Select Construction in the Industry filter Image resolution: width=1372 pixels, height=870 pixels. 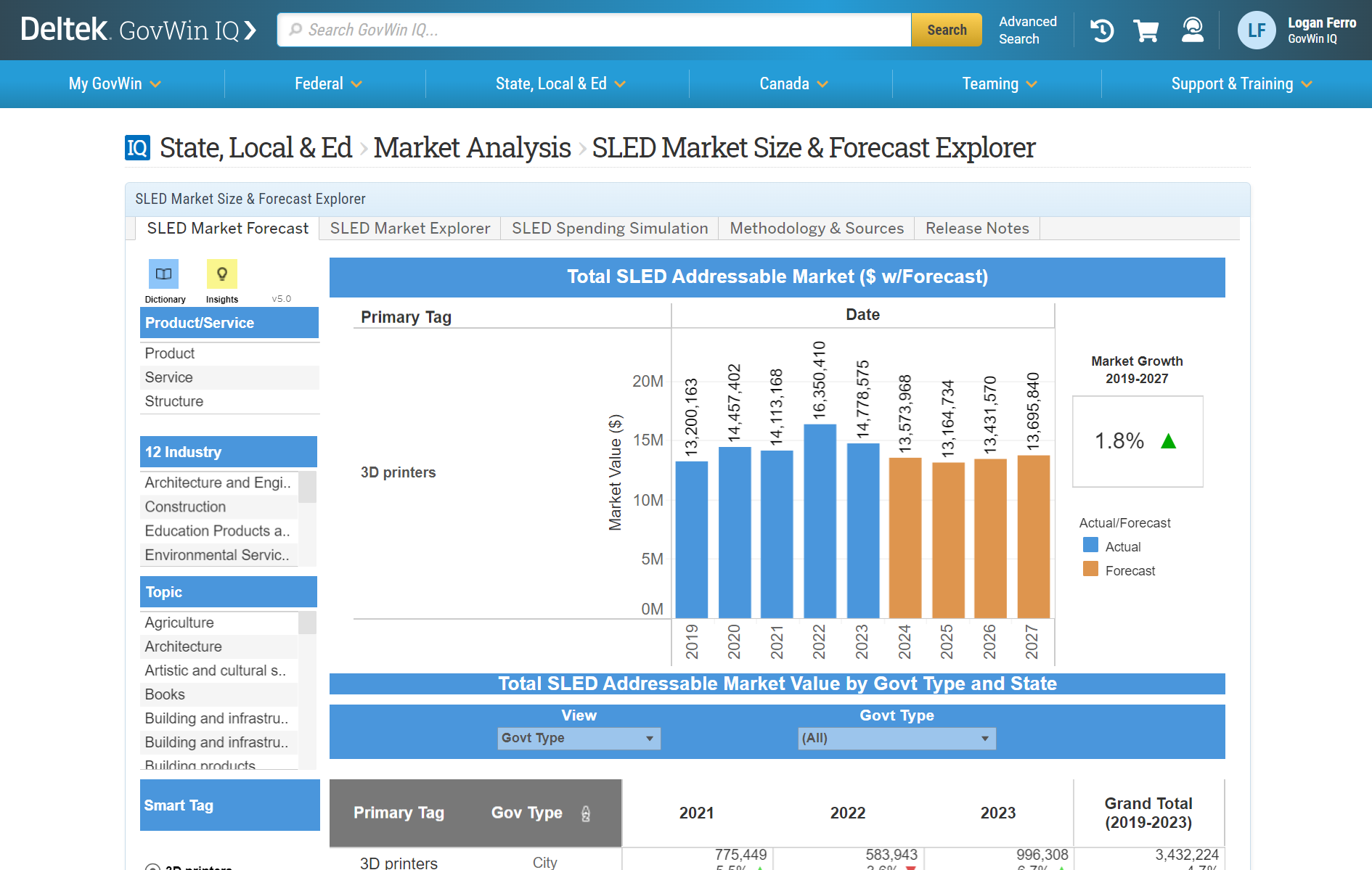[185, 506]
